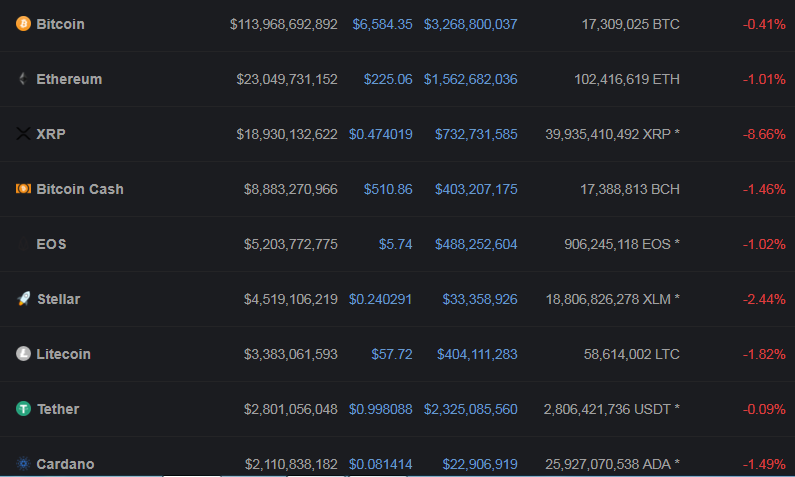Click supply value 58,614,002 LTC
Image resolution: width=795 pixels, height=477 pixels.
pos(632,354)
